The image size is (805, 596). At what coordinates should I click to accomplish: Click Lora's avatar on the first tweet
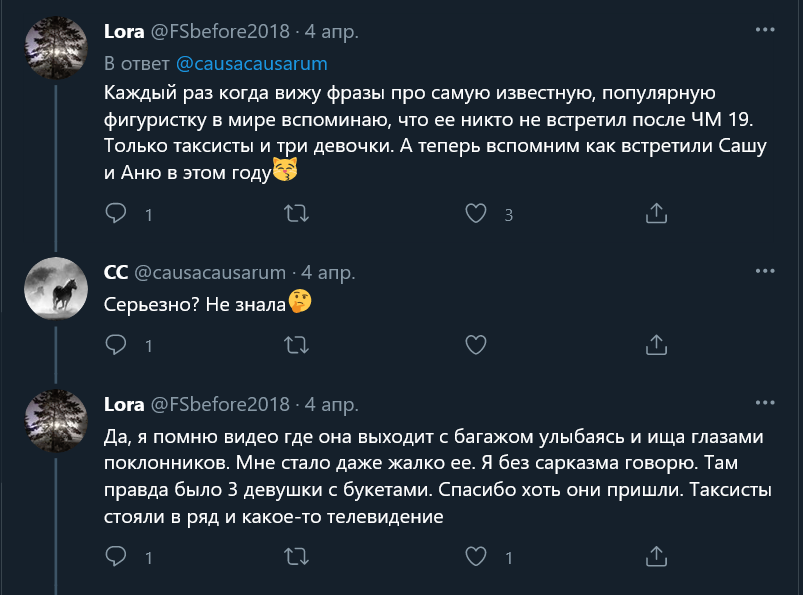pyautogui.click(x=57, y=49)
